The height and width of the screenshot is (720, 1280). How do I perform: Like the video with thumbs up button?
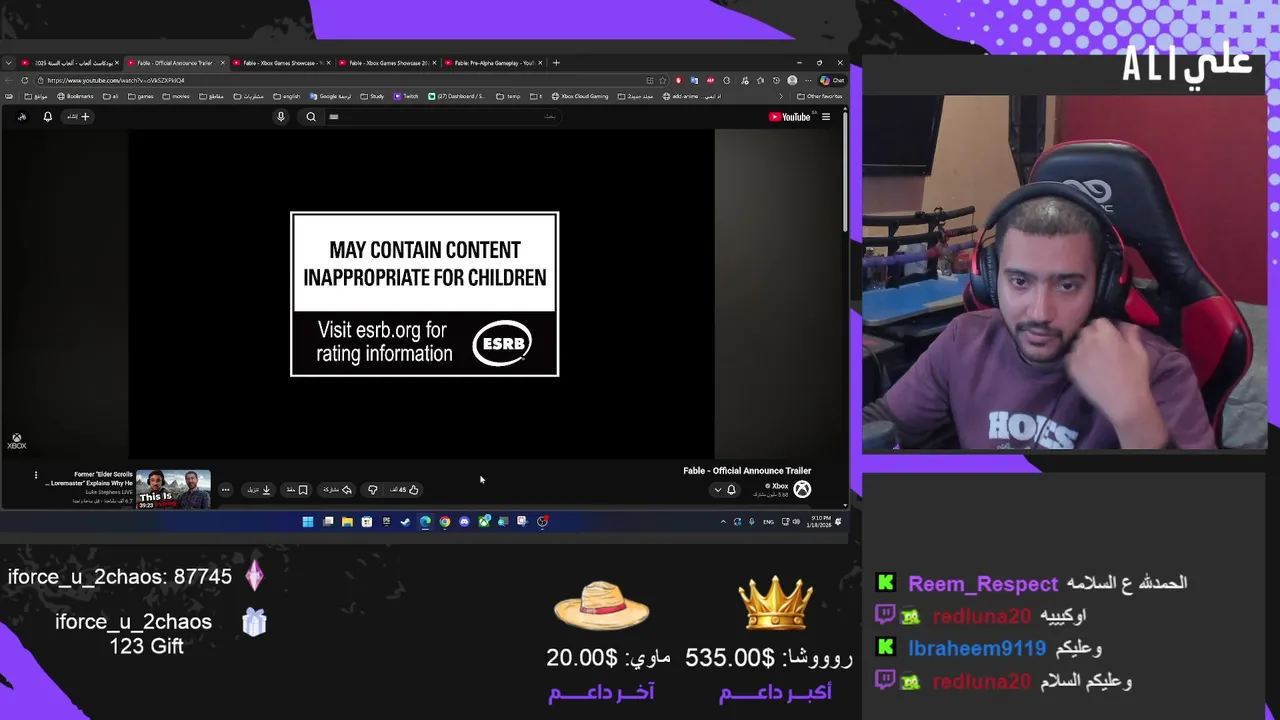[x=405, y=490]
